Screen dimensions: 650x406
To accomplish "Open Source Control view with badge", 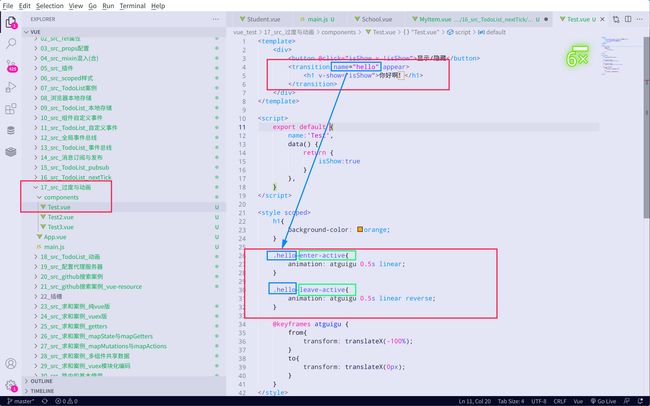I will [11, 65].
